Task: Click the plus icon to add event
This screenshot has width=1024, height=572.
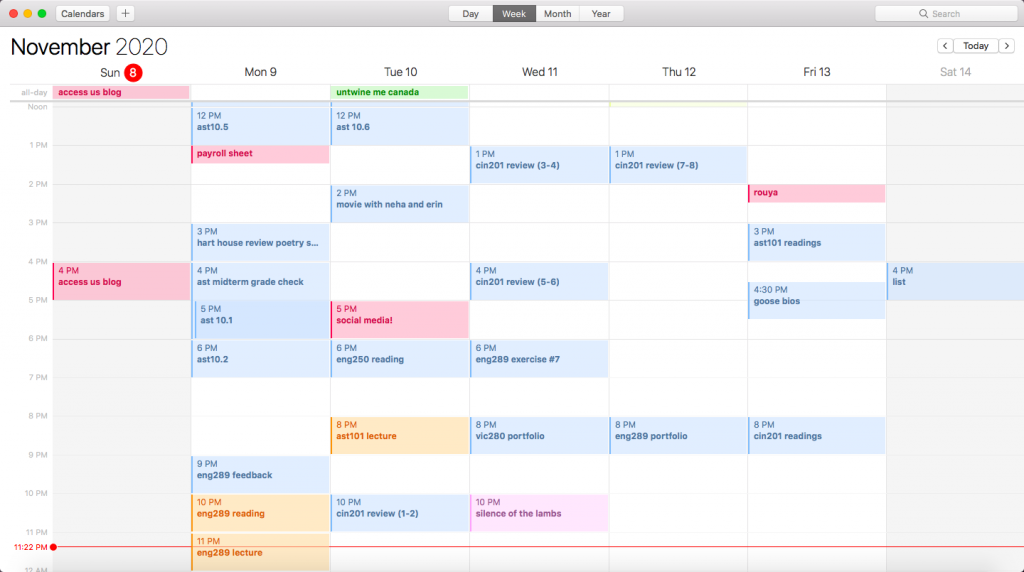Action: click(x=125, y=14)
